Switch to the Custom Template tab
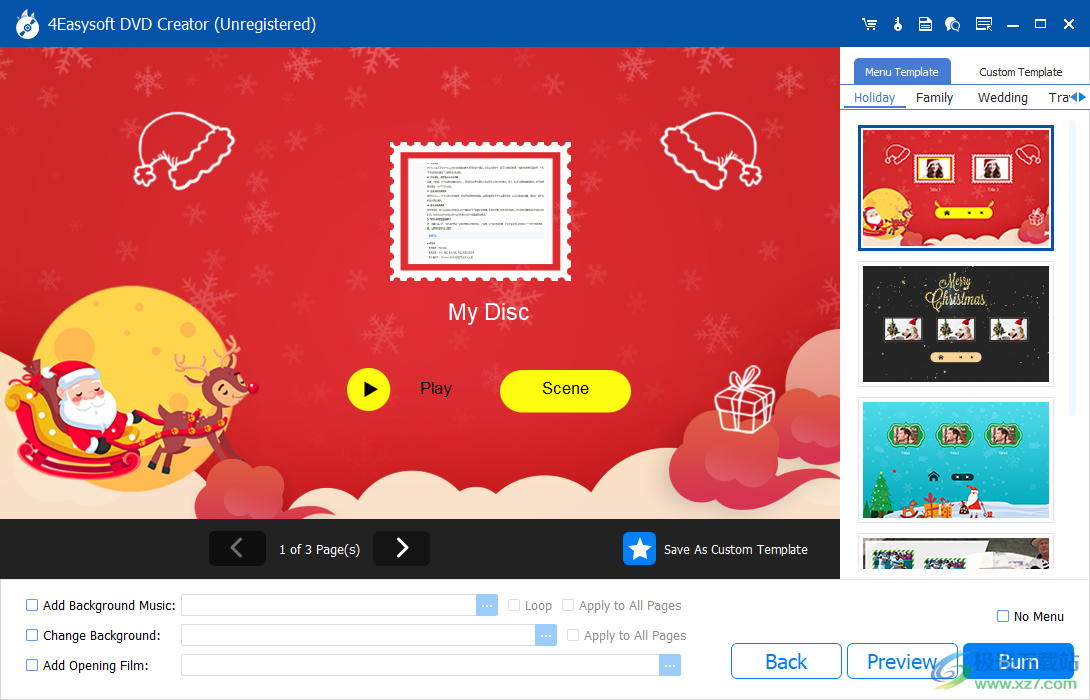This screenshot has height=700, width=1090. [x=1019, y=71]
